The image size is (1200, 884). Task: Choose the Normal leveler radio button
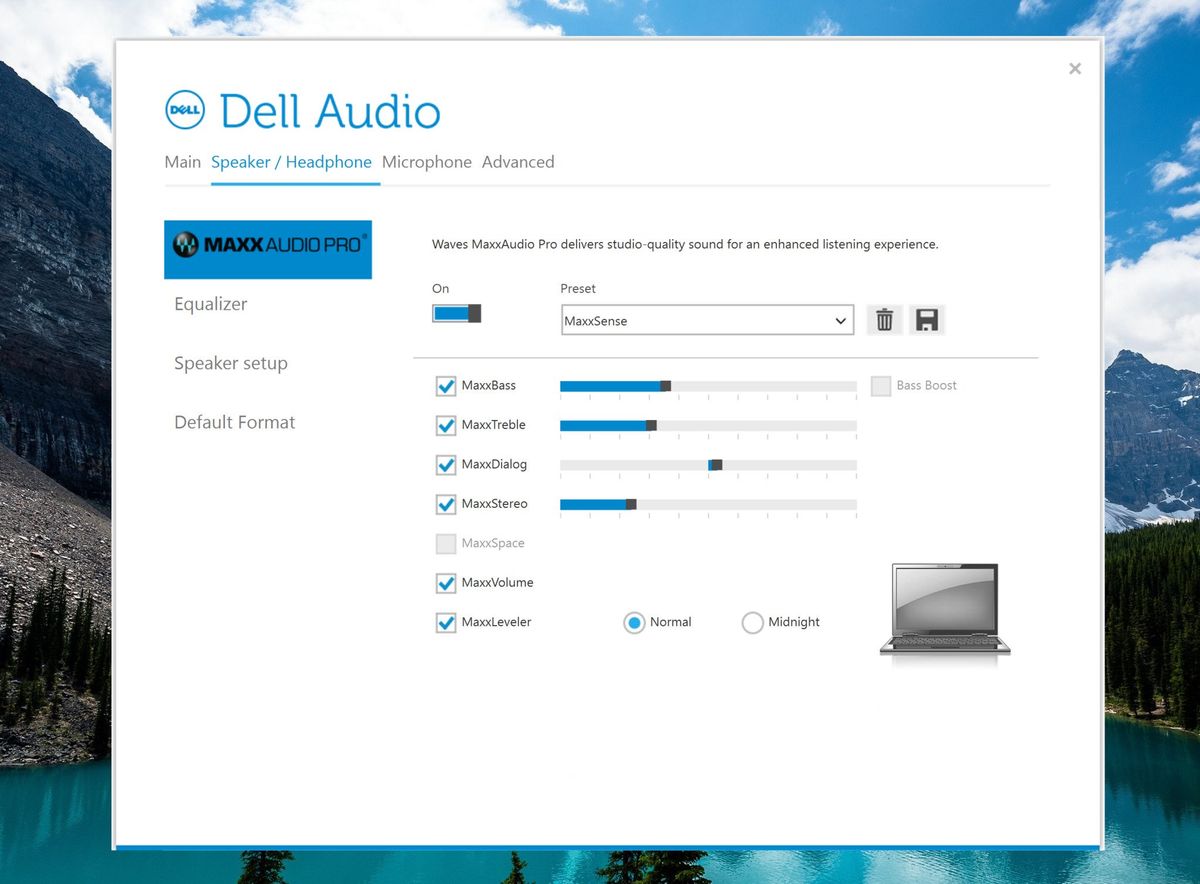634,623
